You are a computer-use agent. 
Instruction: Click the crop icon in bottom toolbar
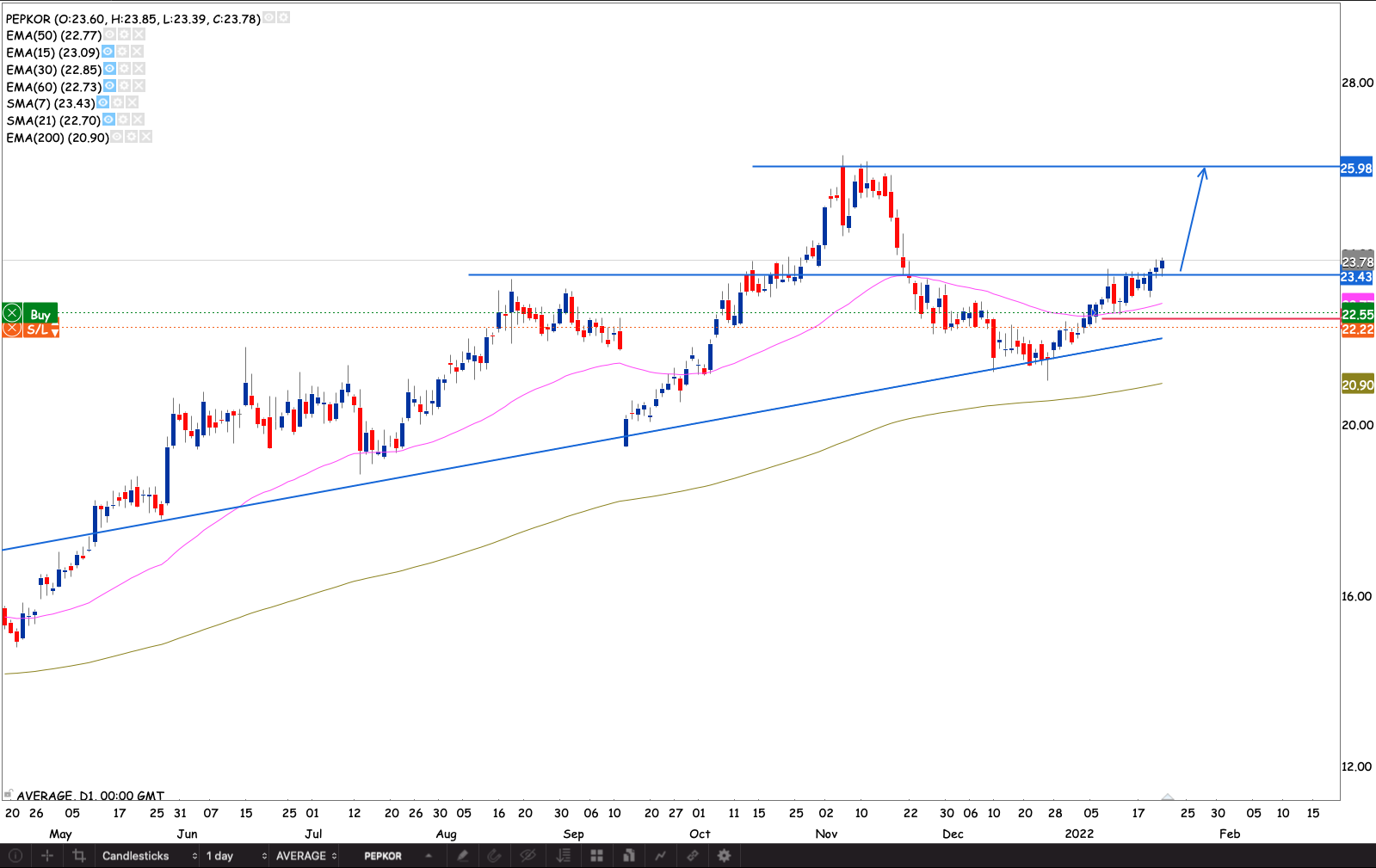[79, 856]
